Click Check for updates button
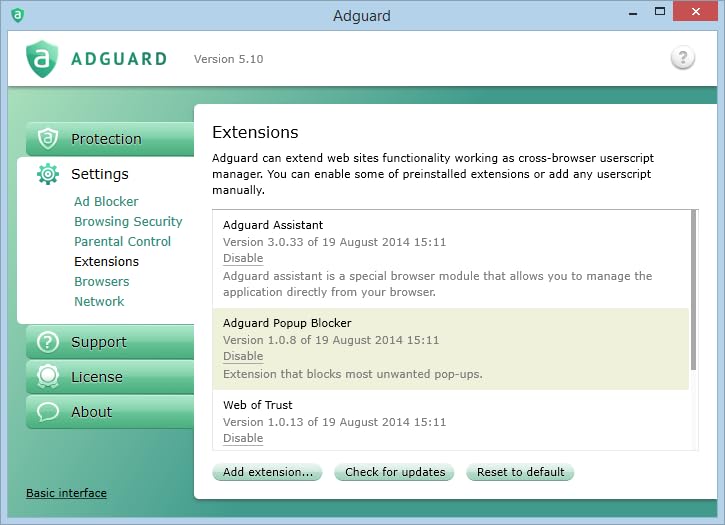The height and width of the screenshot is (525, 725). pyautogui.click(x=394, y=472)
